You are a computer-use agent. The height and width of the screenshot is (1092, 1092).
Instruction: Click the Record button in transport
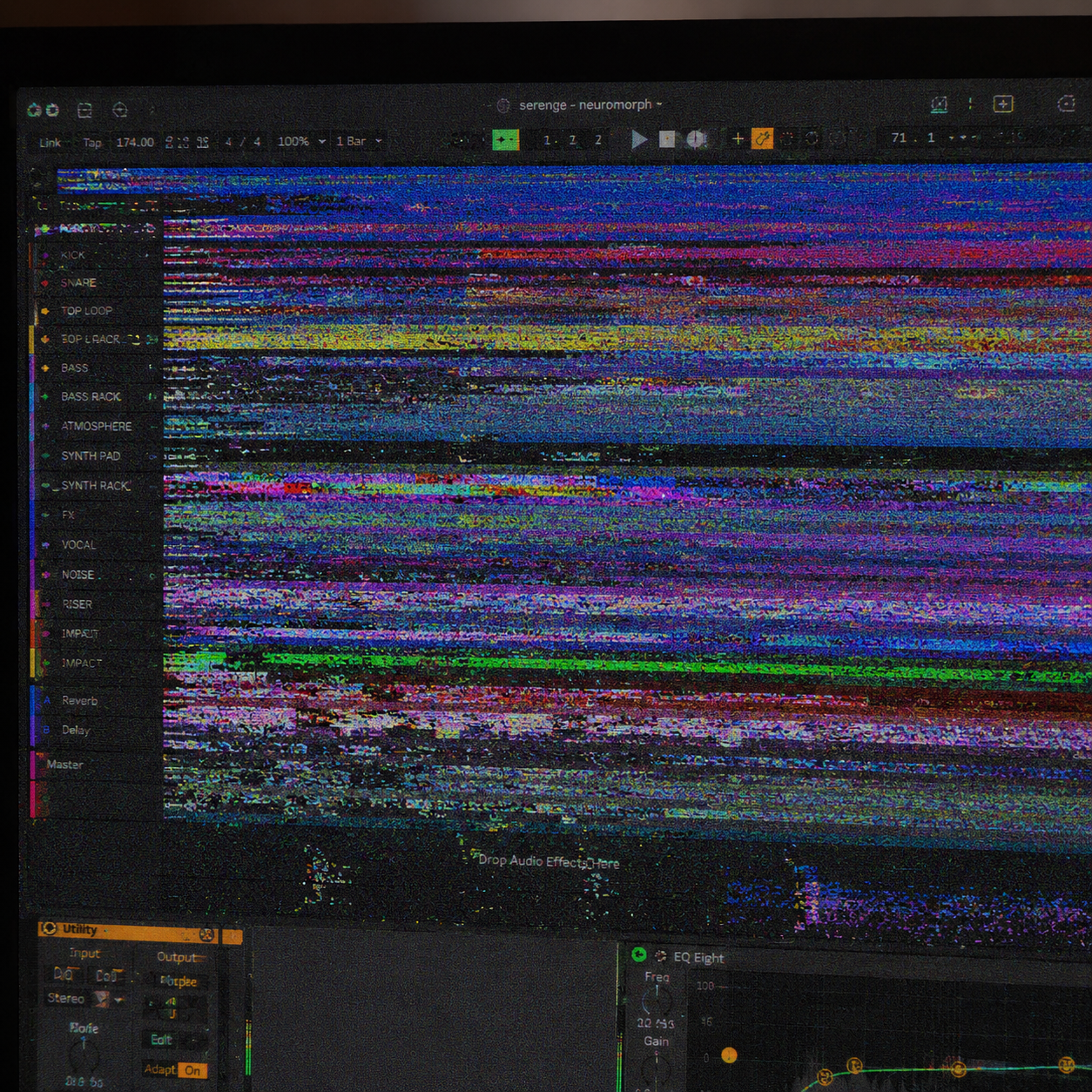(x=696, y=138)
